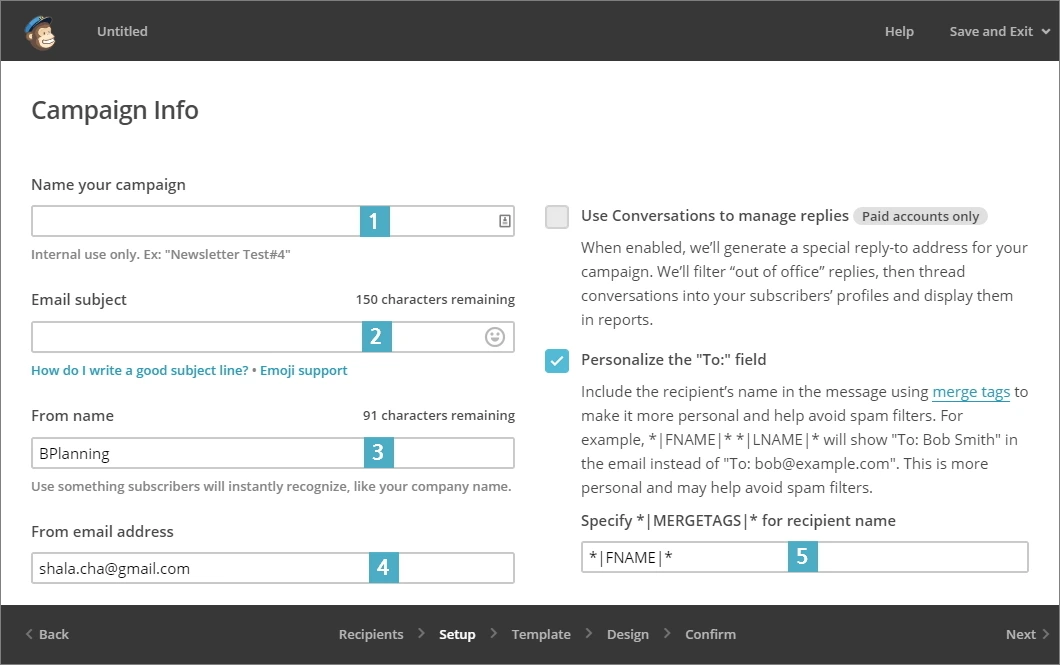The height and width of the screenshot is (665, 1060).
Task: Switch to the Template step
Action: (541, 635)
